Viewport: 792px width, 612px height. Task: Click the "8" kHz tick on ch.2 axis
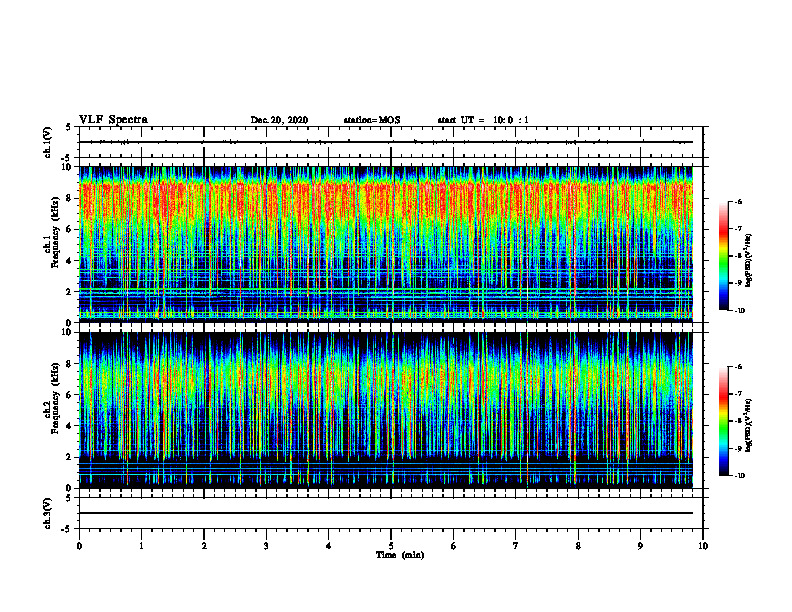[x=69, y=364]
